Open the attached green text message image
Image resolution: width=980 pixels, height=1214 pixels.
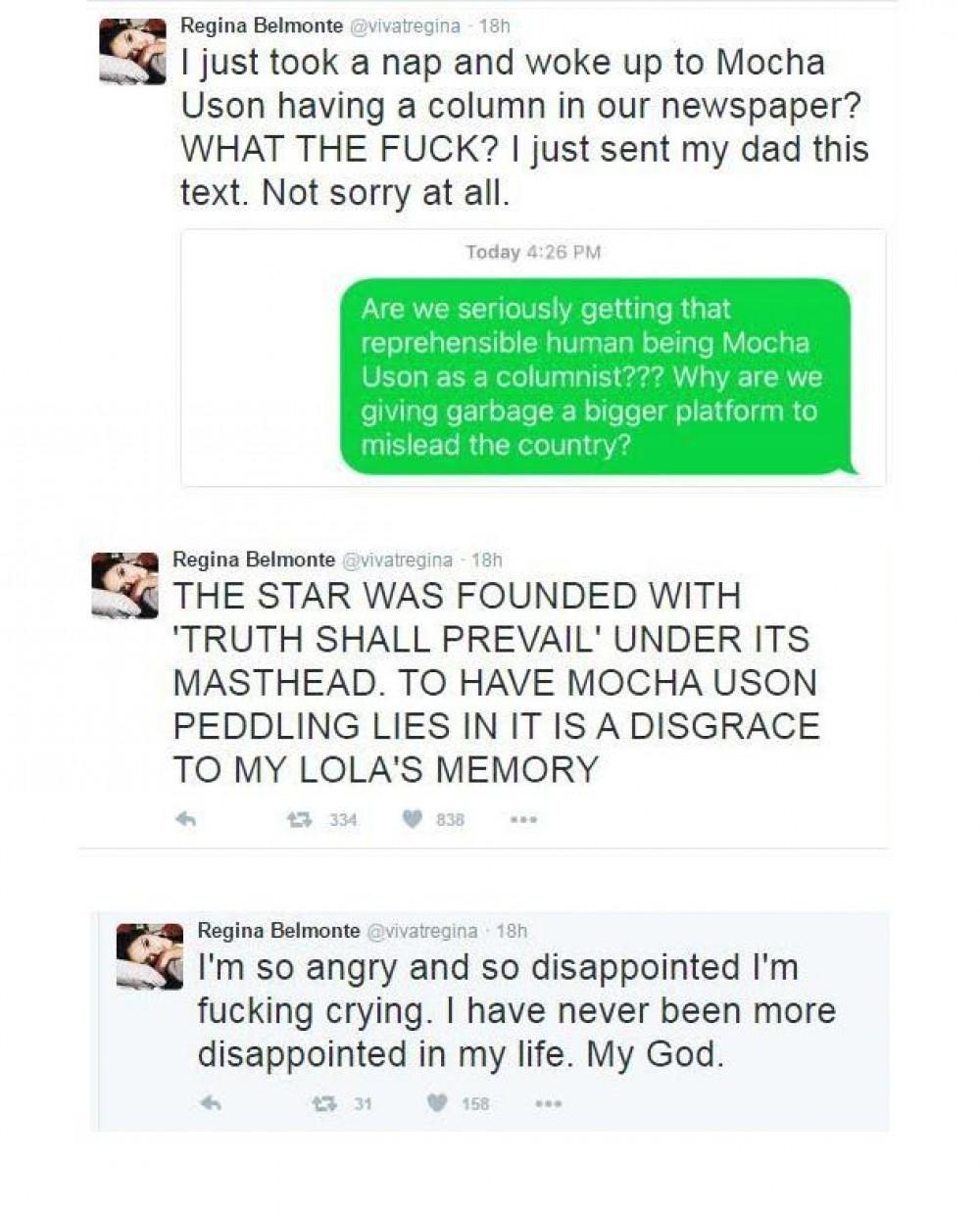click(x=533, y=358)
